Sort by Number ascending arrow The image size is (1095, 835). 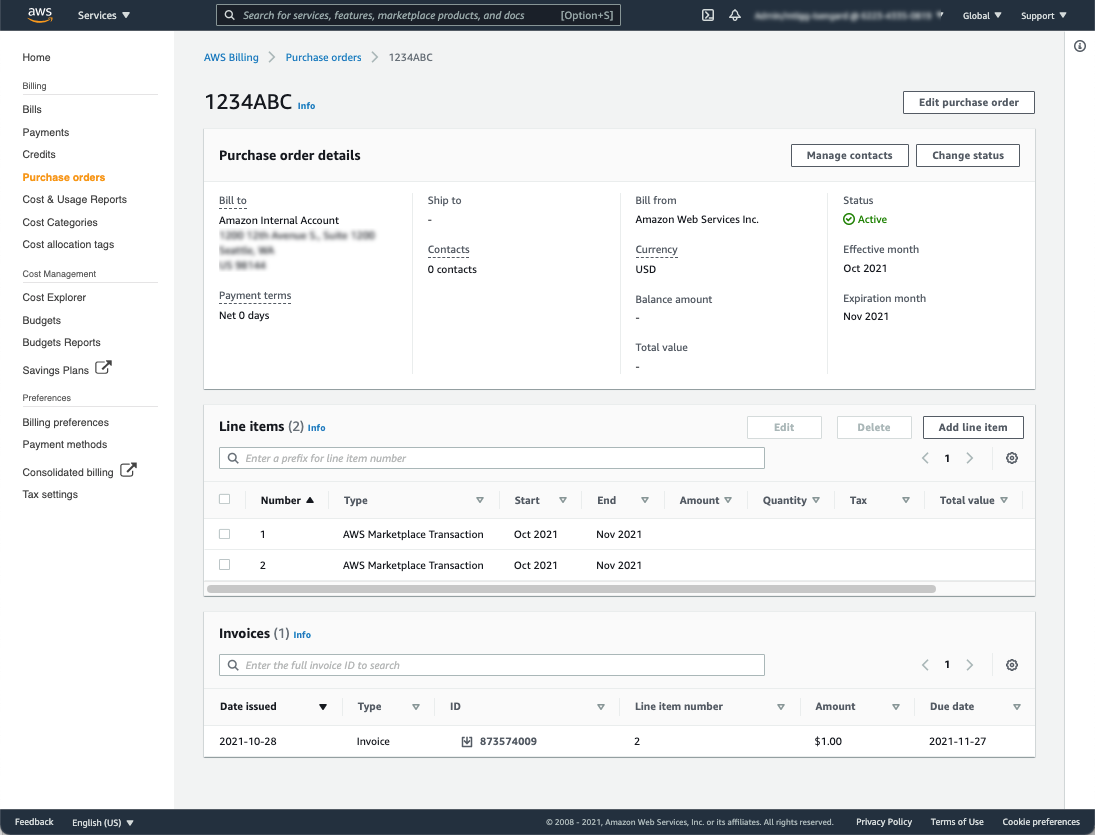pos(310,500)
